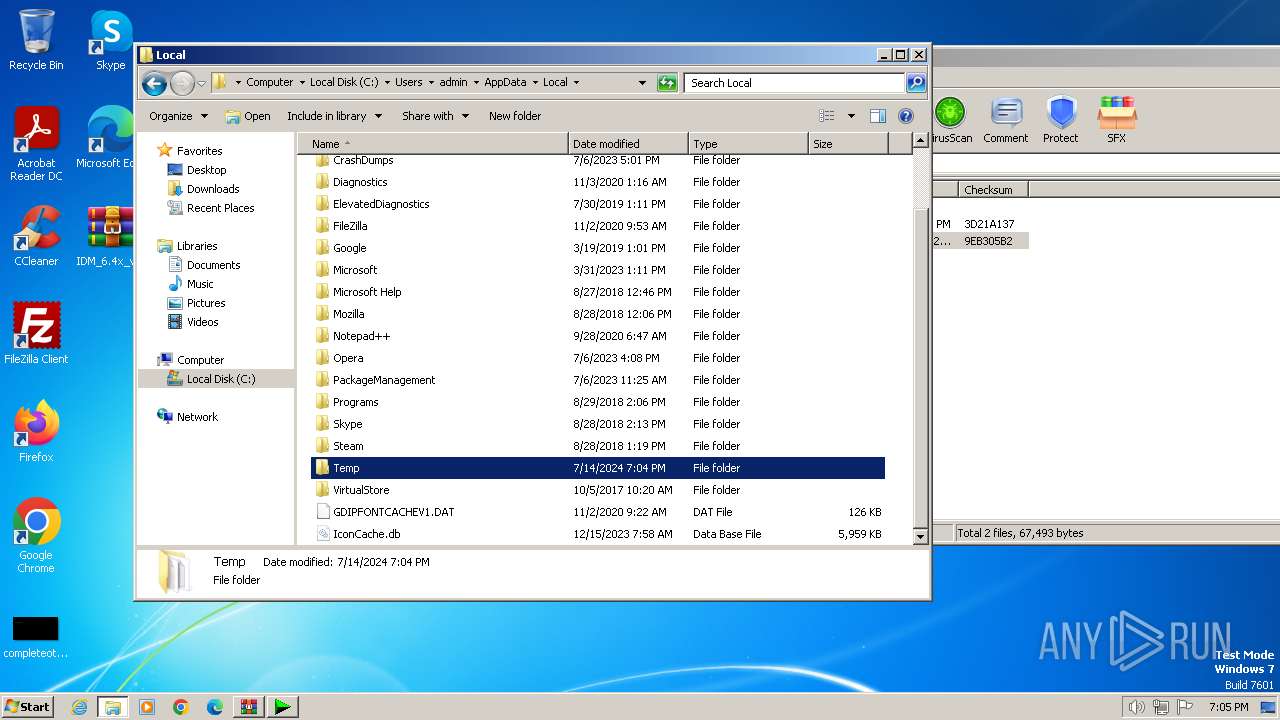The width and height of the screenshot is (1280, 720).
Task: Open Internet Explorer from taskbar
Action: coord(79,707)
